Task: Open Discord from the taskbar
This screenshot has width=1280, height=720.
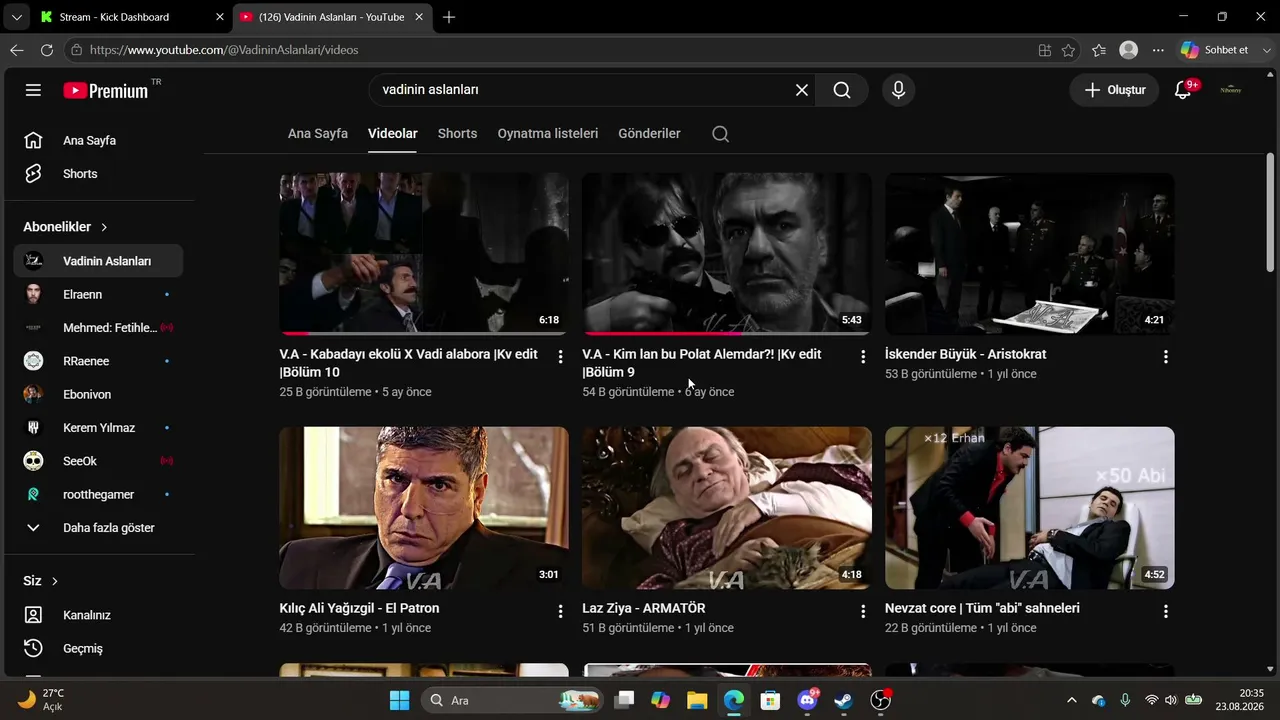Action: [807, 700]
